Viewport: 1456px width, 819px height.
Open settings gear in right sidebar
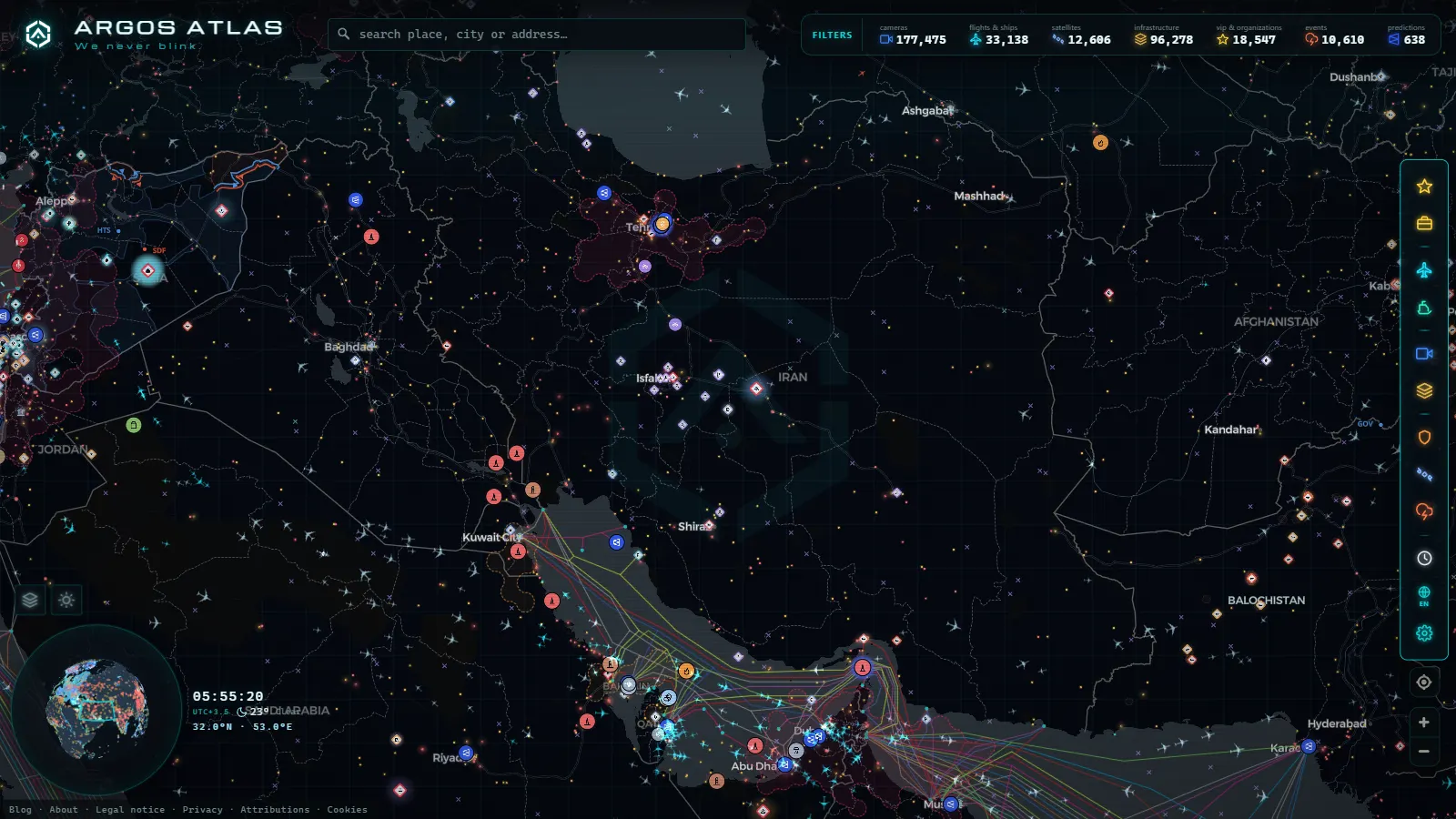1424,633
